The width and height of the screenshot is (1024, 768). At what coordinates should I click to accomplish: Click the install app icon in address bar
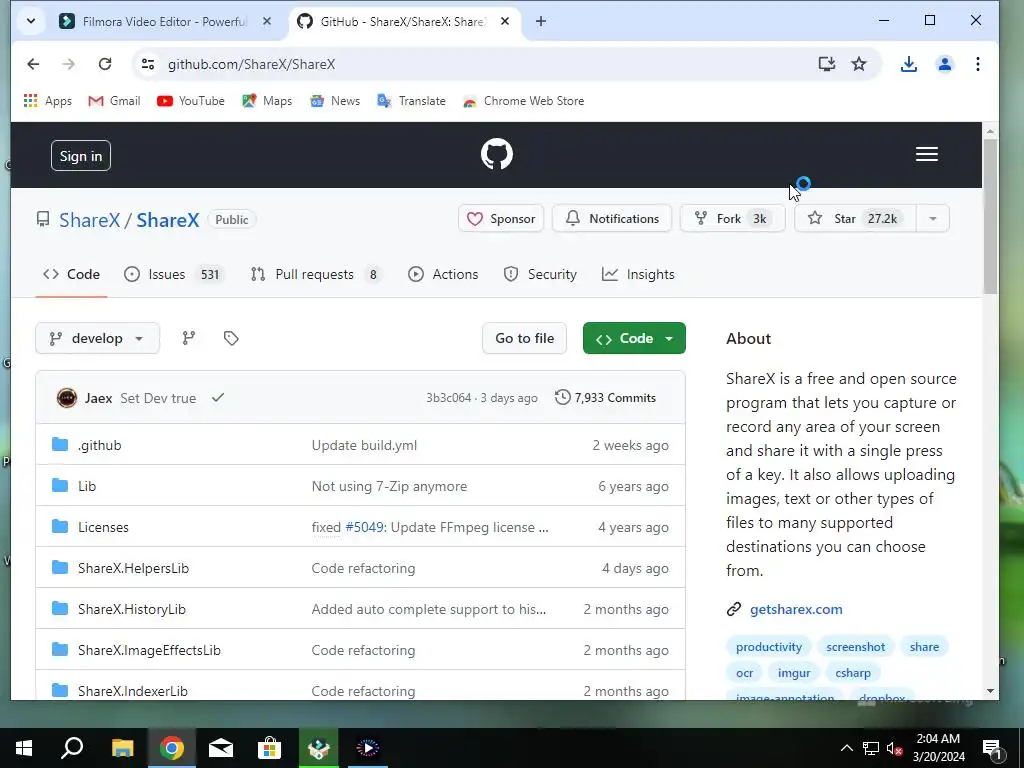[827, 64]
